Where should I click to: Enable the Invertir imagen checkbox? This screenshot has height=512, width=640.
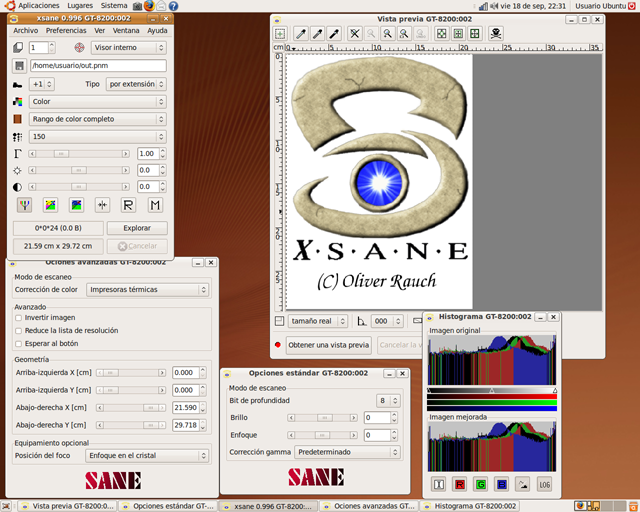point(19,318)
